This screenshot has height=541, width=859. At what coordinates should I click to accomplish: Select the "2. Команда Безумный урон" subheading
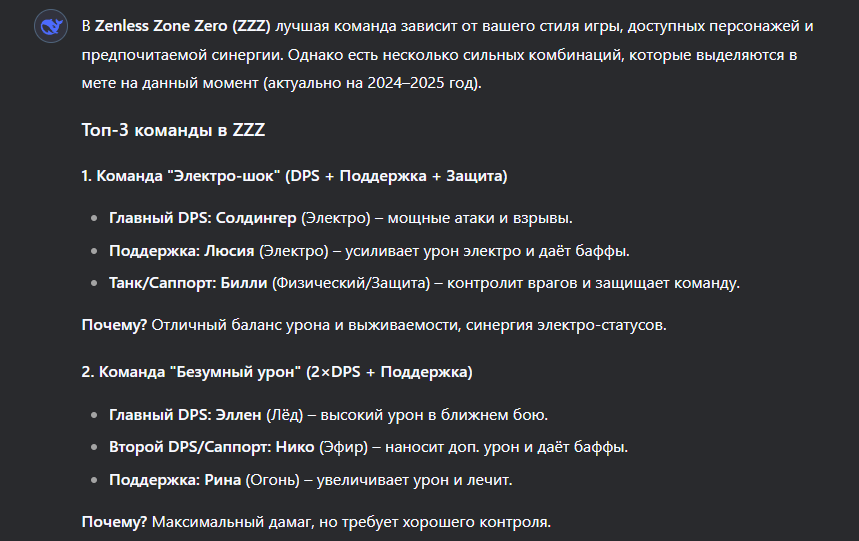pos(277,372)
